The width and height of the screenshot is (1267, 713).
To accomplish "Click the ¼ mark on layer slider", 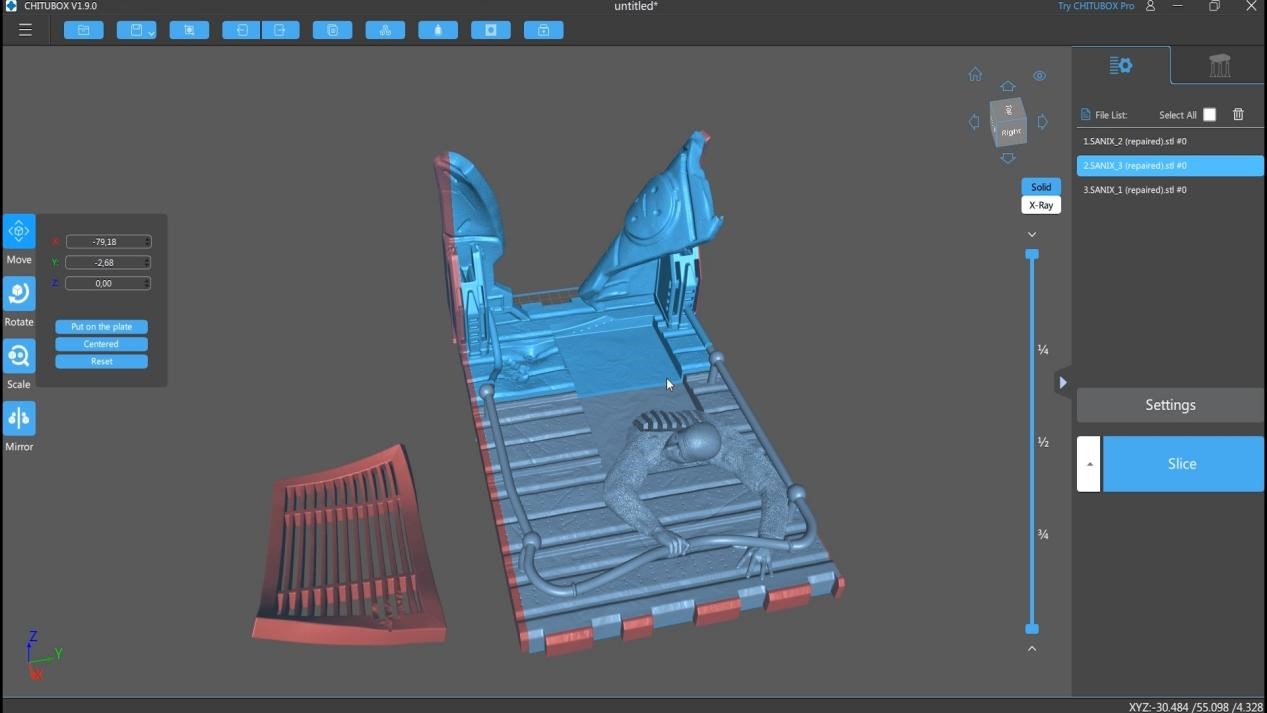I will 1043,350.
